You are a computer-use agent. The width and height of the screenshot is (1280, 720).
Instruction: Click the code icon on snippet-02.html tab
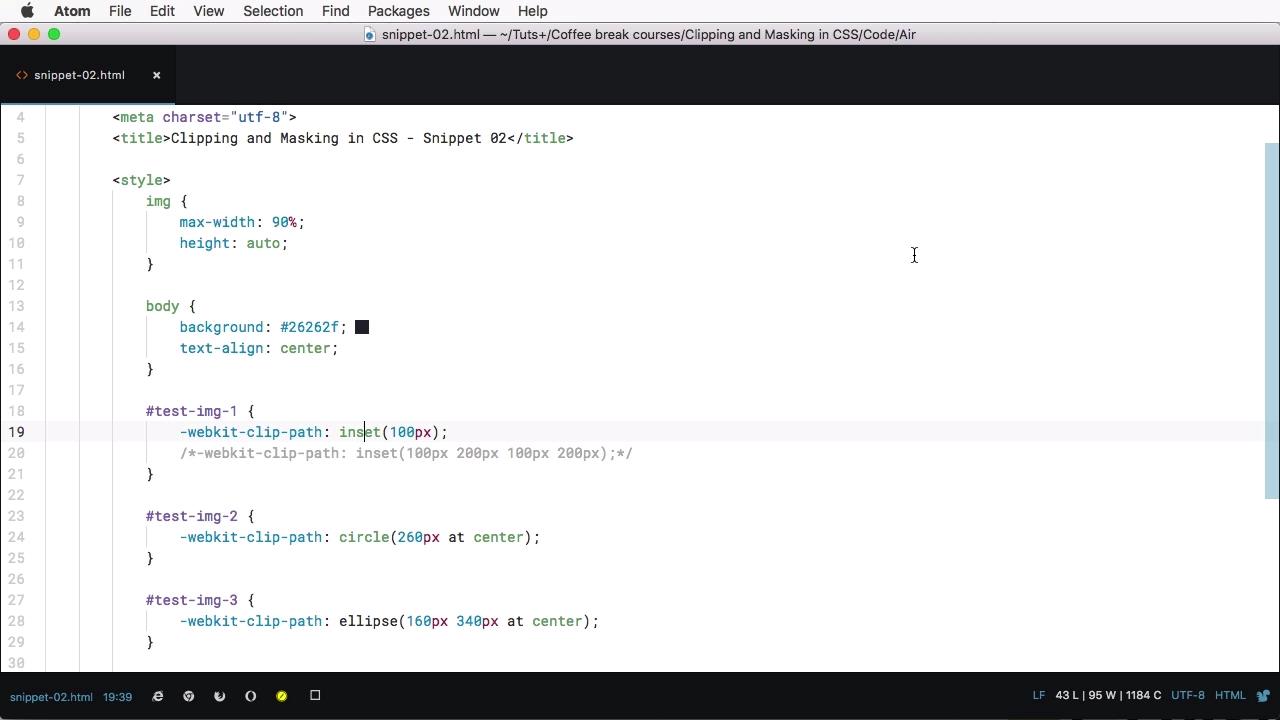pos(21,75)
